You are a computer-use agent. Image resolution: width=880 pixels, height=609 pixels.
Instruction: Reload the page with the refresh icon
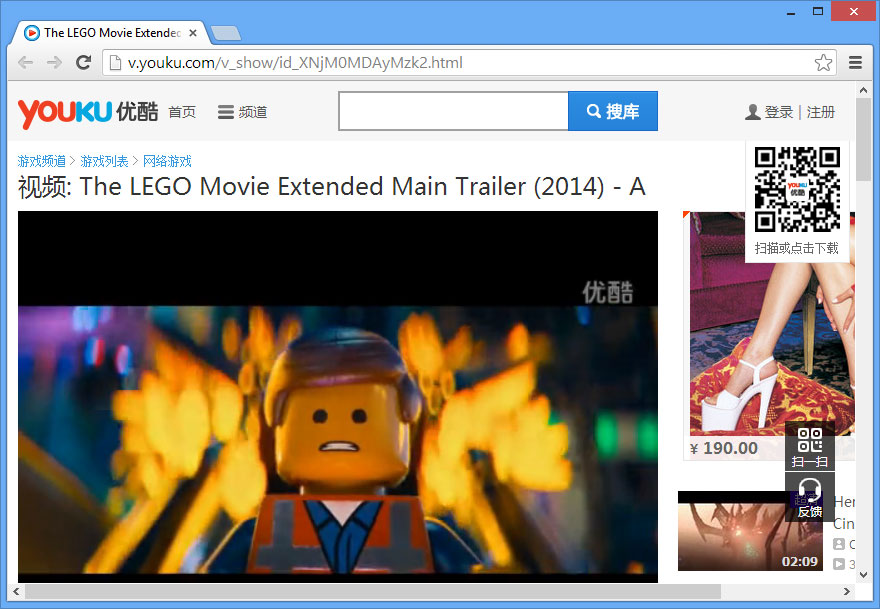coord(84,62)
